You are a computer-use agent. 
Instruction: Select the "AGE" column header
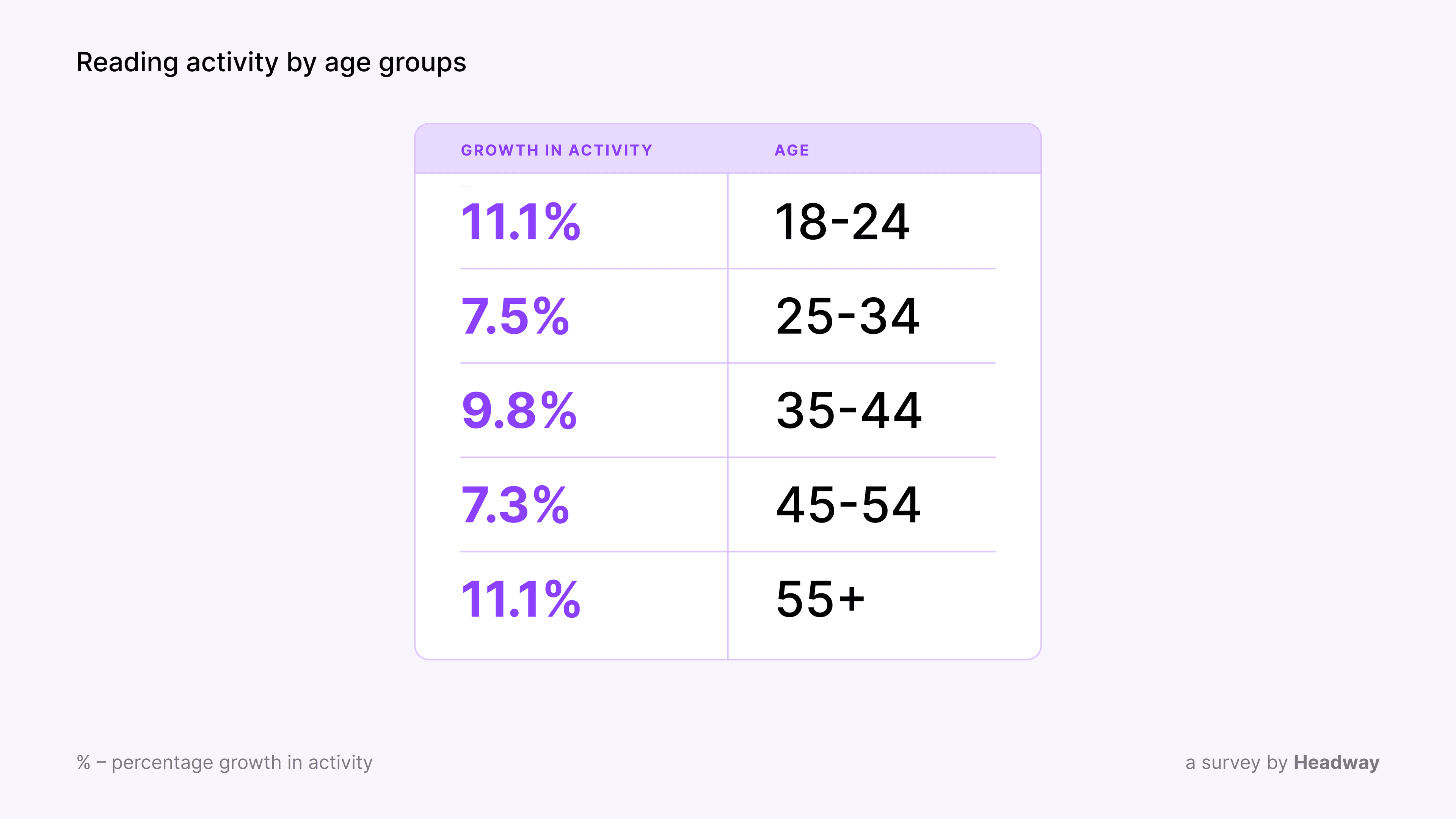coord(791,151)
